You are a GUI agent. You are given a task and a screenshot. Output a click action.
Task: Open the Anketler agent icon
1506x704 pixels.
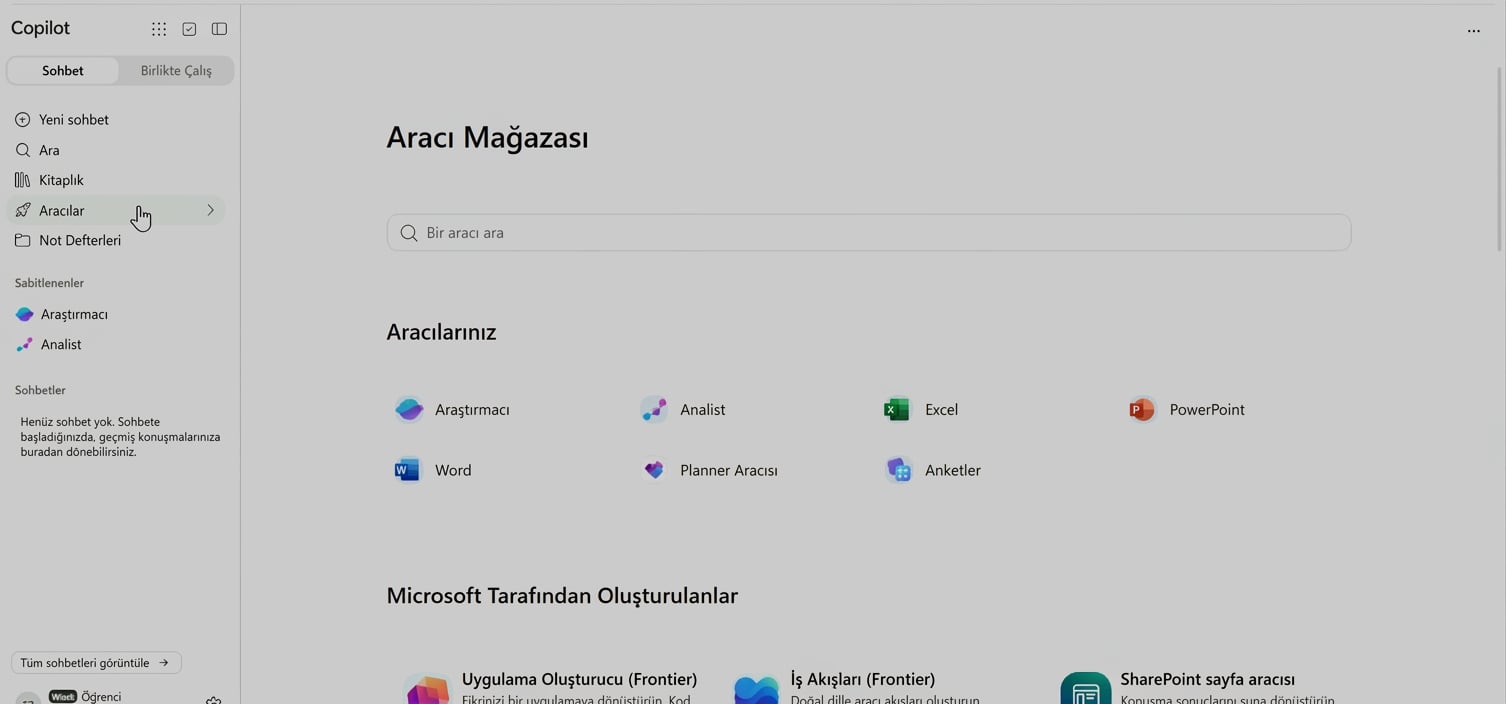pos(898,470)
